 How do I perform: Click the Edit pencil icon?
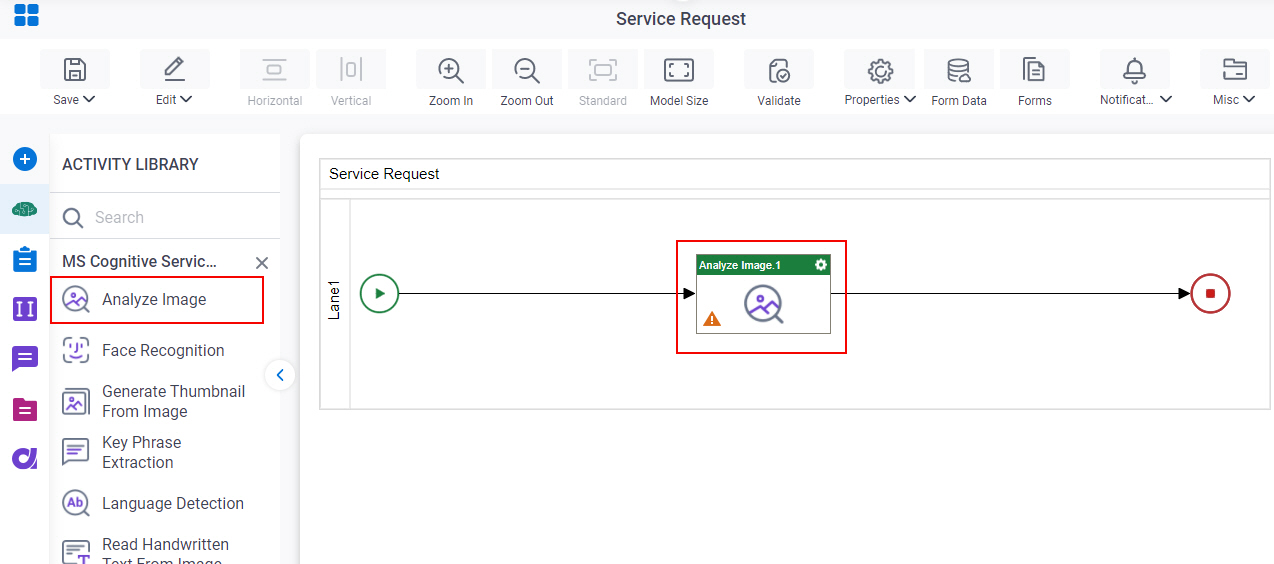pyautogui.click(x=174, y=69)
